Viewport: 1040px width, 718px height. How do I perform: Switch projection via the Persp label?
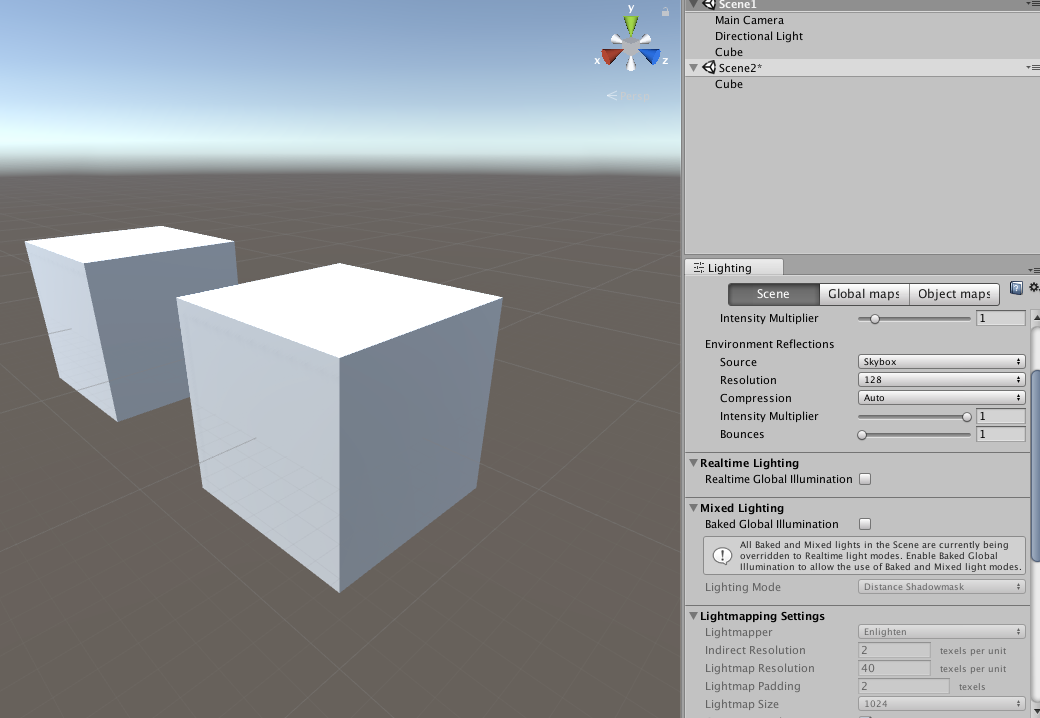pos(635,96)
